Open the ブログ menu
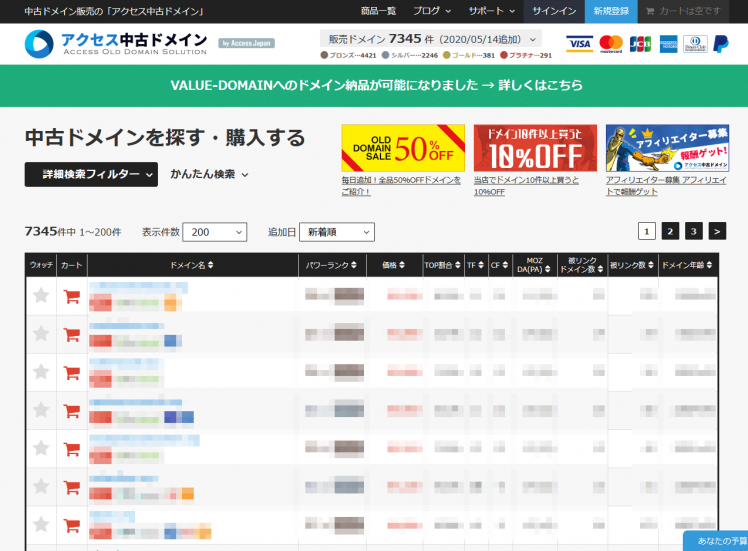This screenshot has height=551, width=748. [431, 11]
